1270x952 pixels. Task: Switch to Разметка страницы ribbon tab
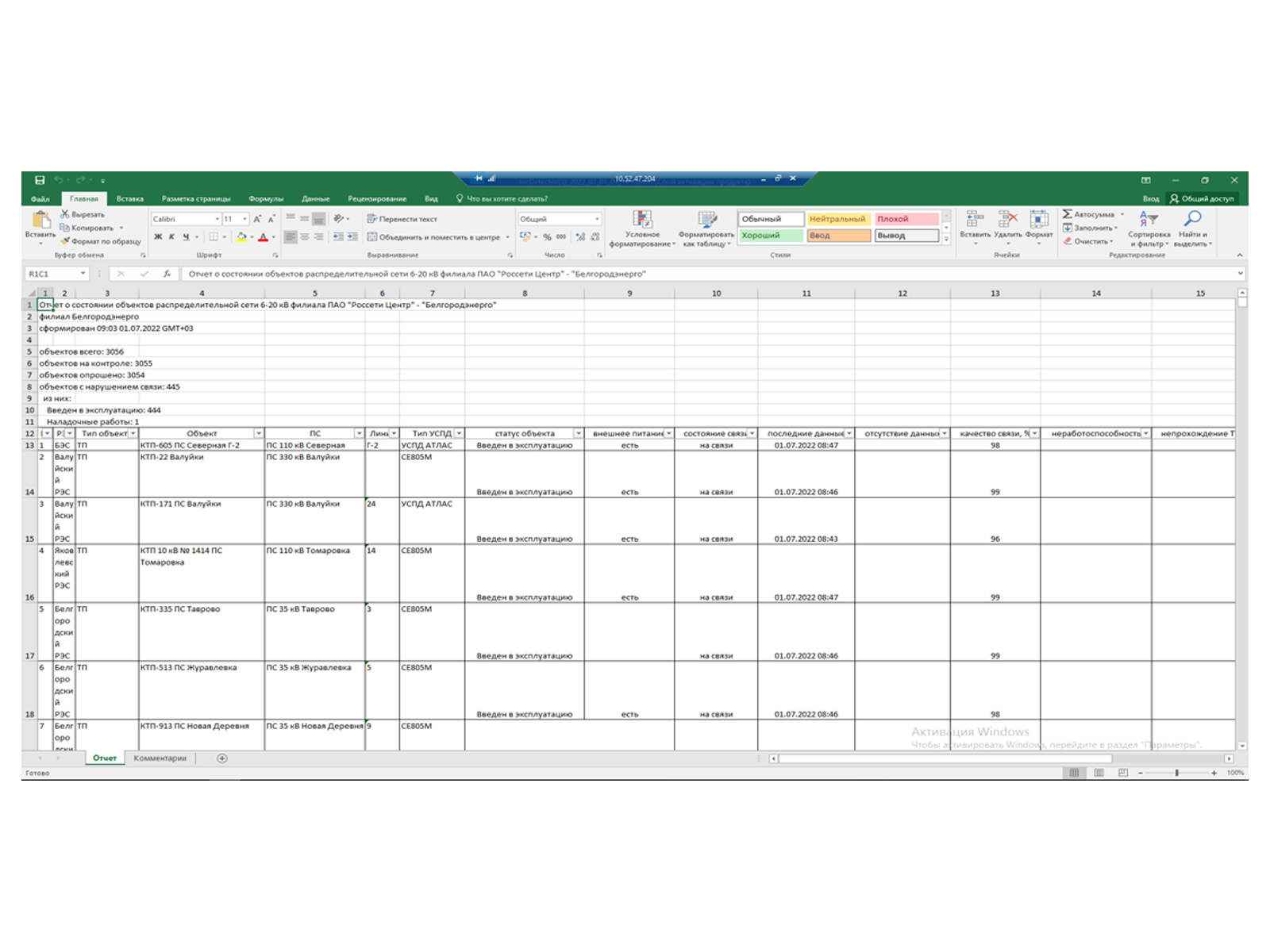click(196, 199)
